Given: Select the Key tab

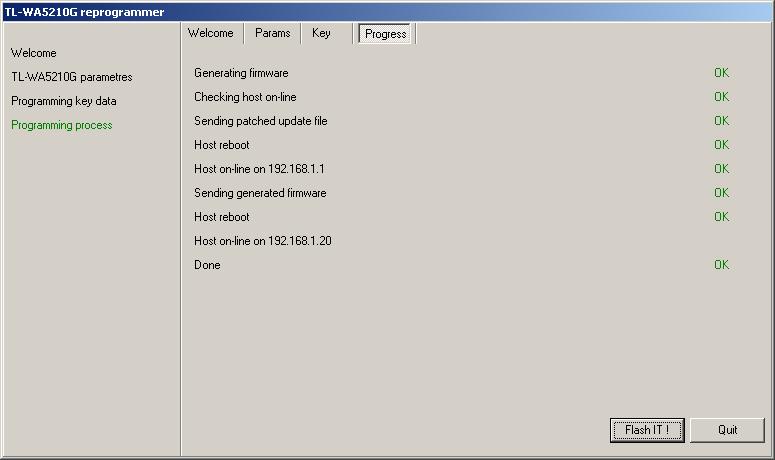Looking at the screenshot, I should click(321, 33).
